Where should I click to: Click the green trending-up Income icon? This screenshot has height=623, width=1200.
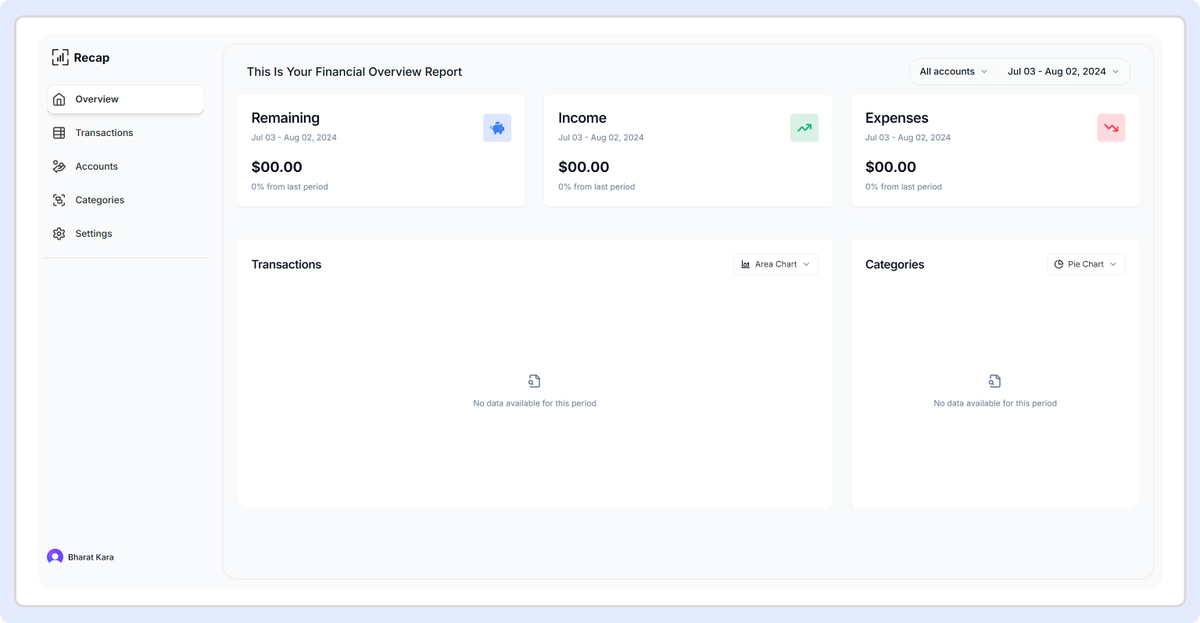tap(804, 128)
